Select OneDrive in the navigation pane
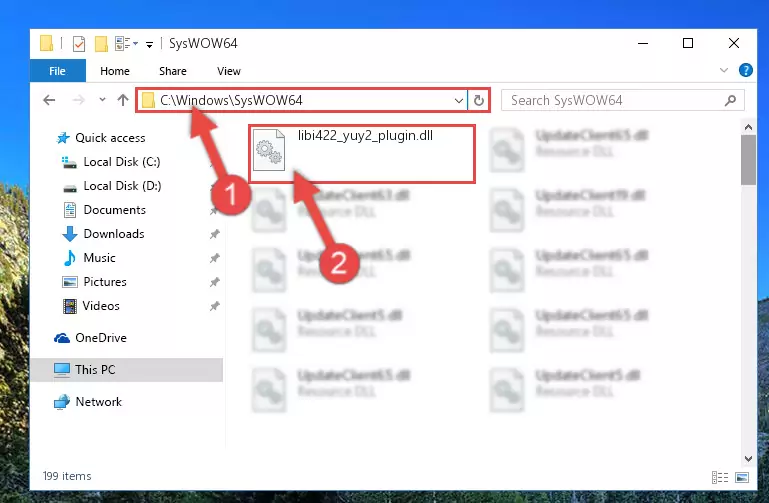The height and width of the screenshot is (503, 769). pyautogui.click(x=101, y=338)
